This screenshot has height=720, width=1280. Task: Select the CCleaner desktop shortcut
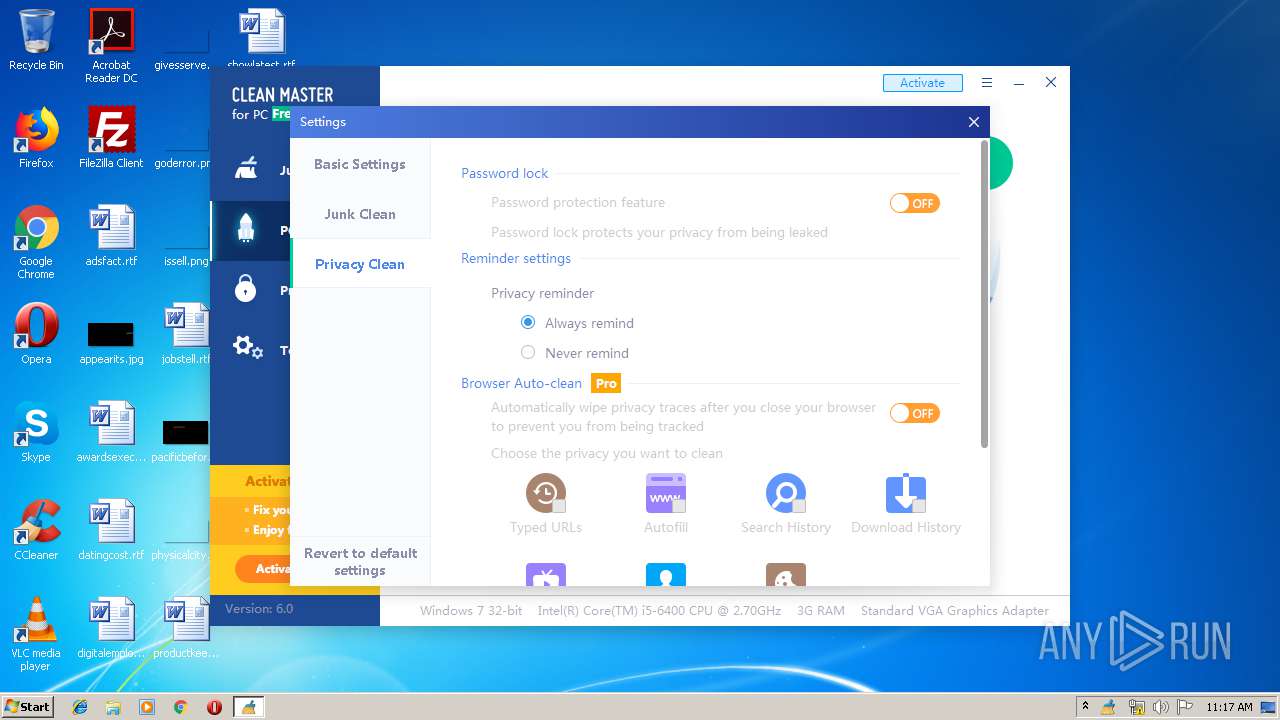(36, 530)
